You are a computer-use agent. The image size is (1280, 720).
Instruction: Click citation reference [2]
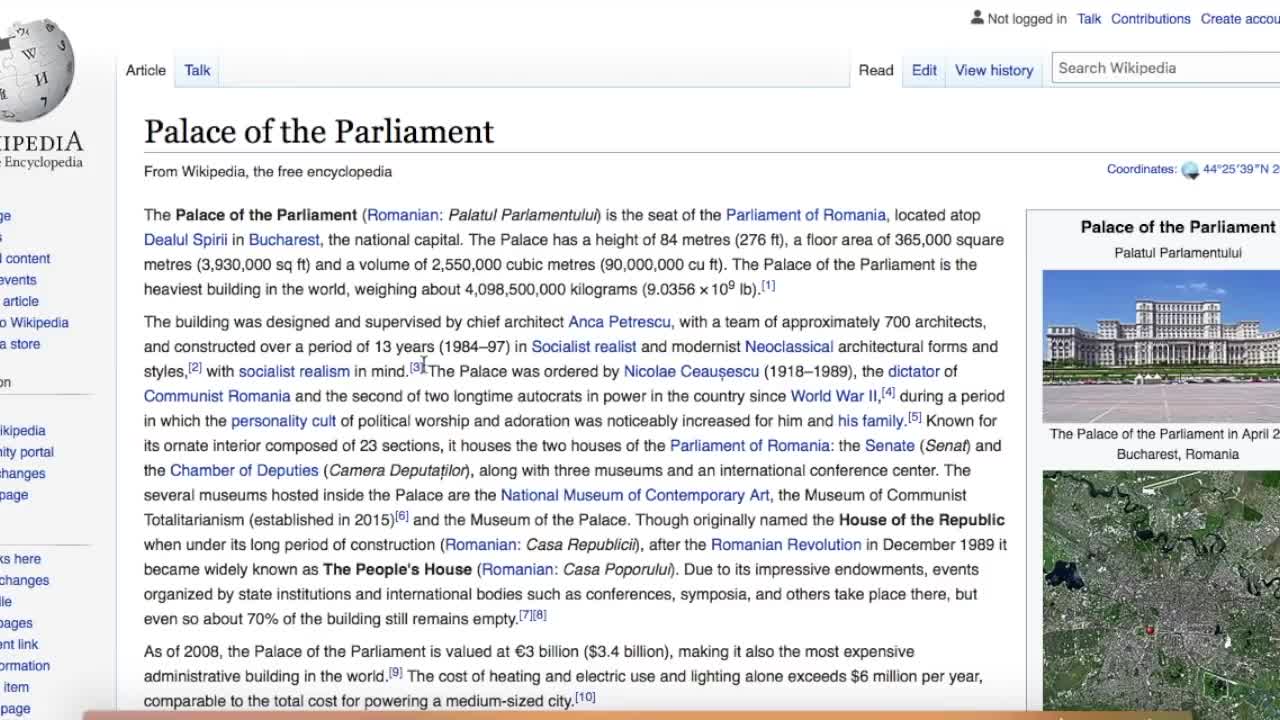coord(195,368)
